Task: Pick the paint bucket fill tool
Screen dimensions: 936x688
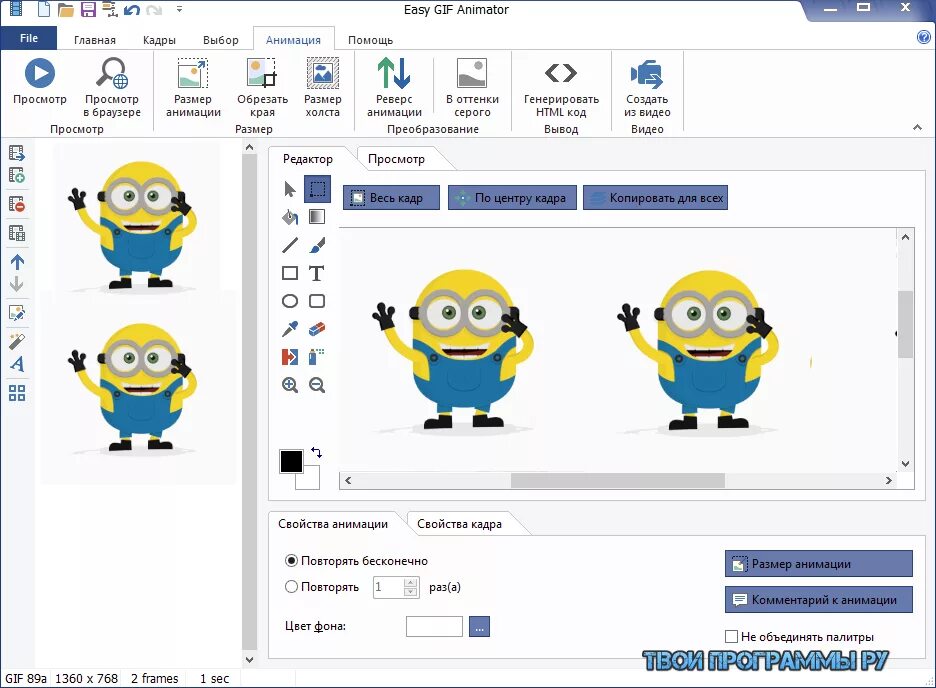Action: [x=290, y=217]
